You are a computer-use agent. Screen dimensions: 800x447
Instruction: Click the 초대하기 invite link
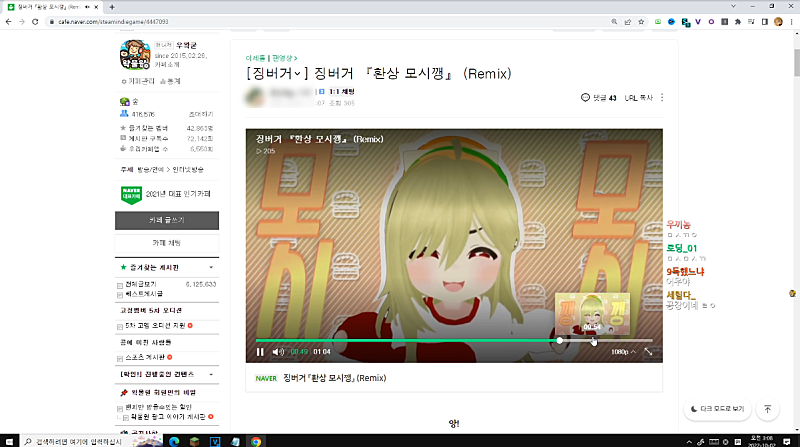pos(201,114)
